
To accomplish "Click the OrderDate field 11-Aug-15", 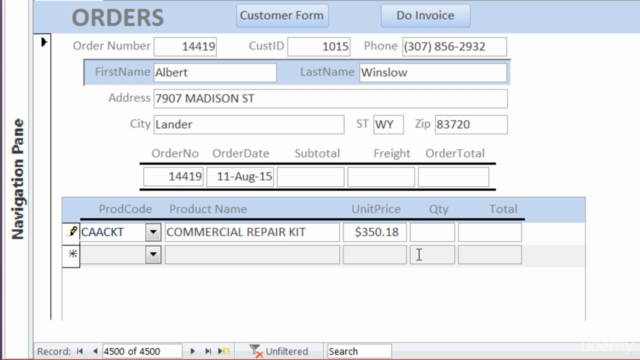I will coord(240,177).
